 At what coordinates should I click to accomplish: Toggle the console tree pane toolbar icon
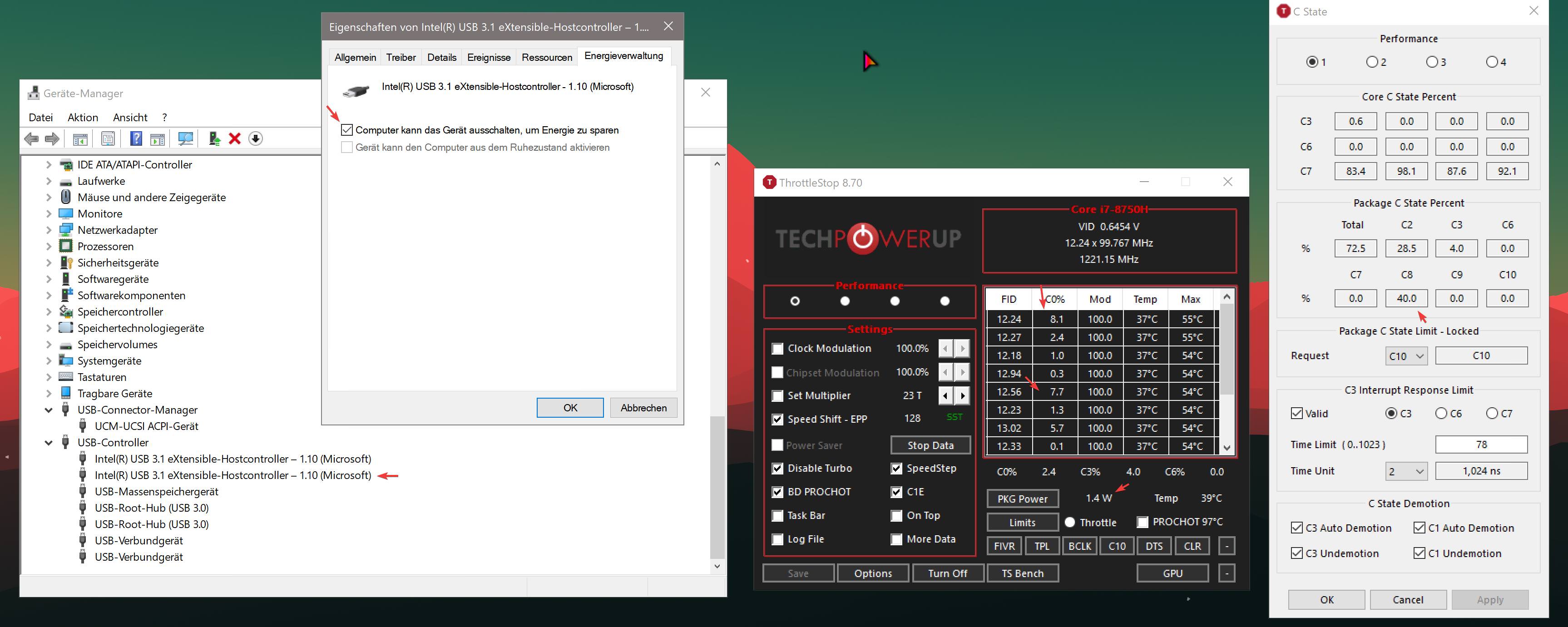tap(80, 139)
